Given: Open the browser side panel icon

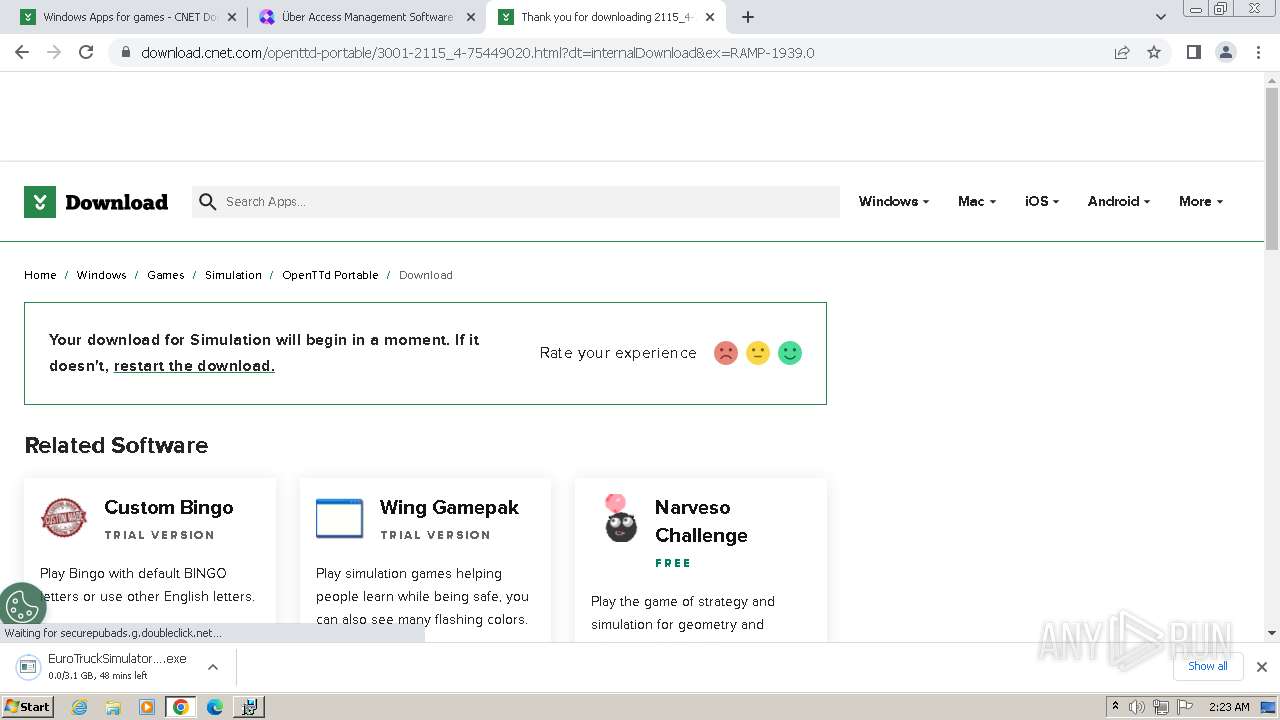Looking at the screenshot, I should click(x=1193, y=52).
